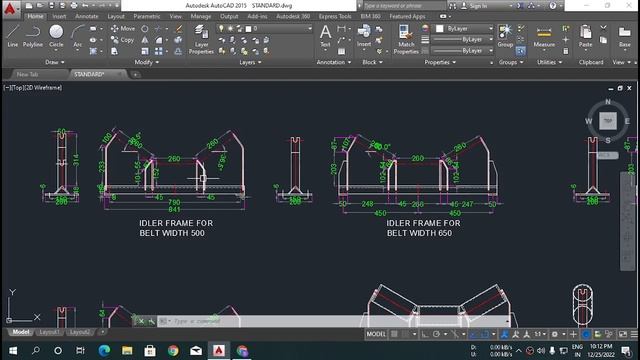Switch to the Insert ribbon tab

click(x=59, y=16)
